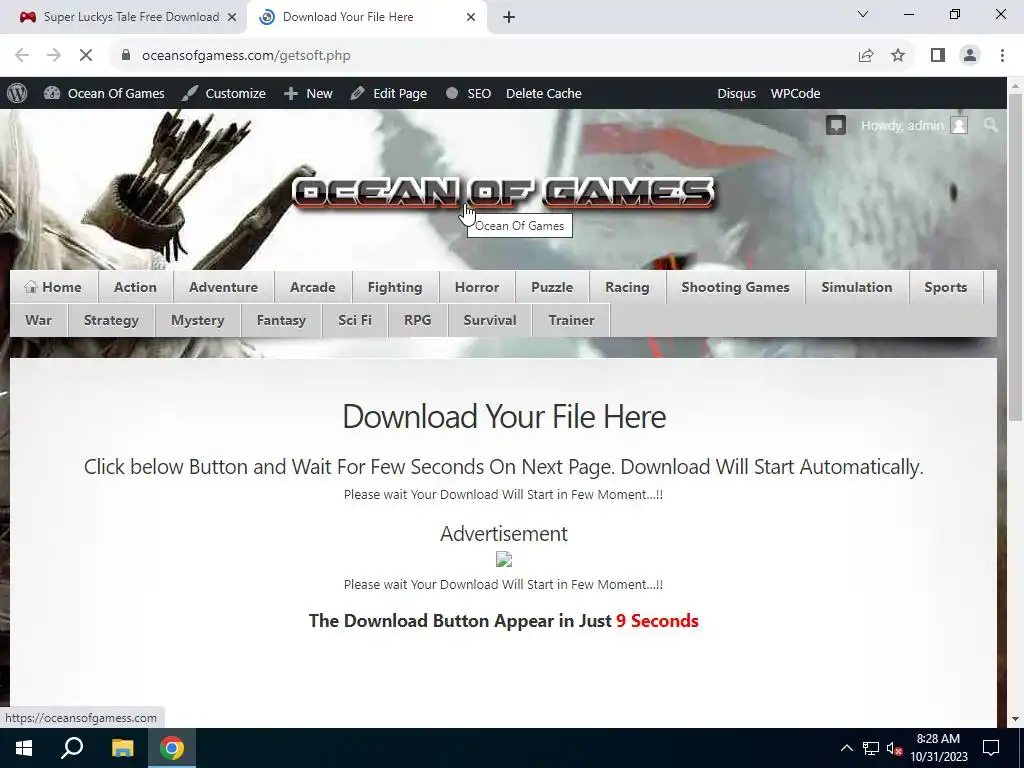
Task: Open the Arcade games category
Action: [313, 287]
